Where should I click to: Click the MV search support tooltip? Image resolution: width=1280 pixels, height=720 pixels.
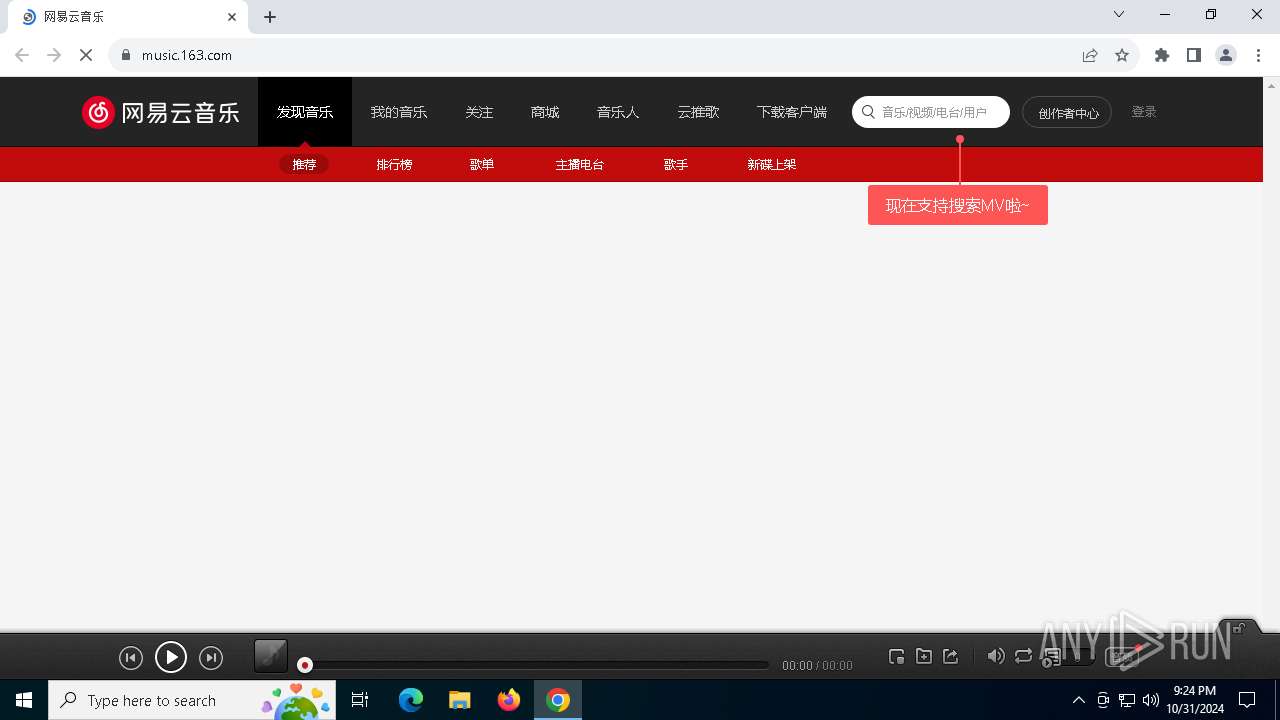pos(958,205)
